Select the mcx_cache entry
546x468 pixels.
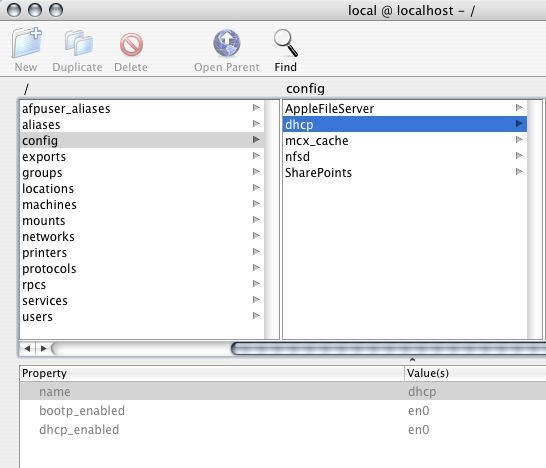pyautogui.click(x=404, y=140)
